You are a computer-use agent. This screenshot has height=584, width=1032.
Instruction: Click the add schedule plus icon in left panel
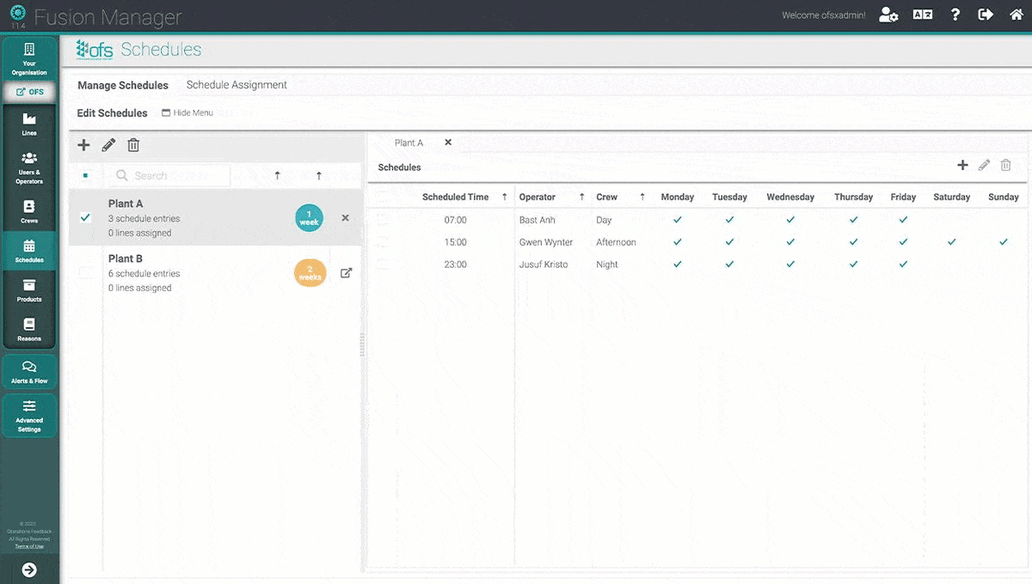(x=84, y=145)
